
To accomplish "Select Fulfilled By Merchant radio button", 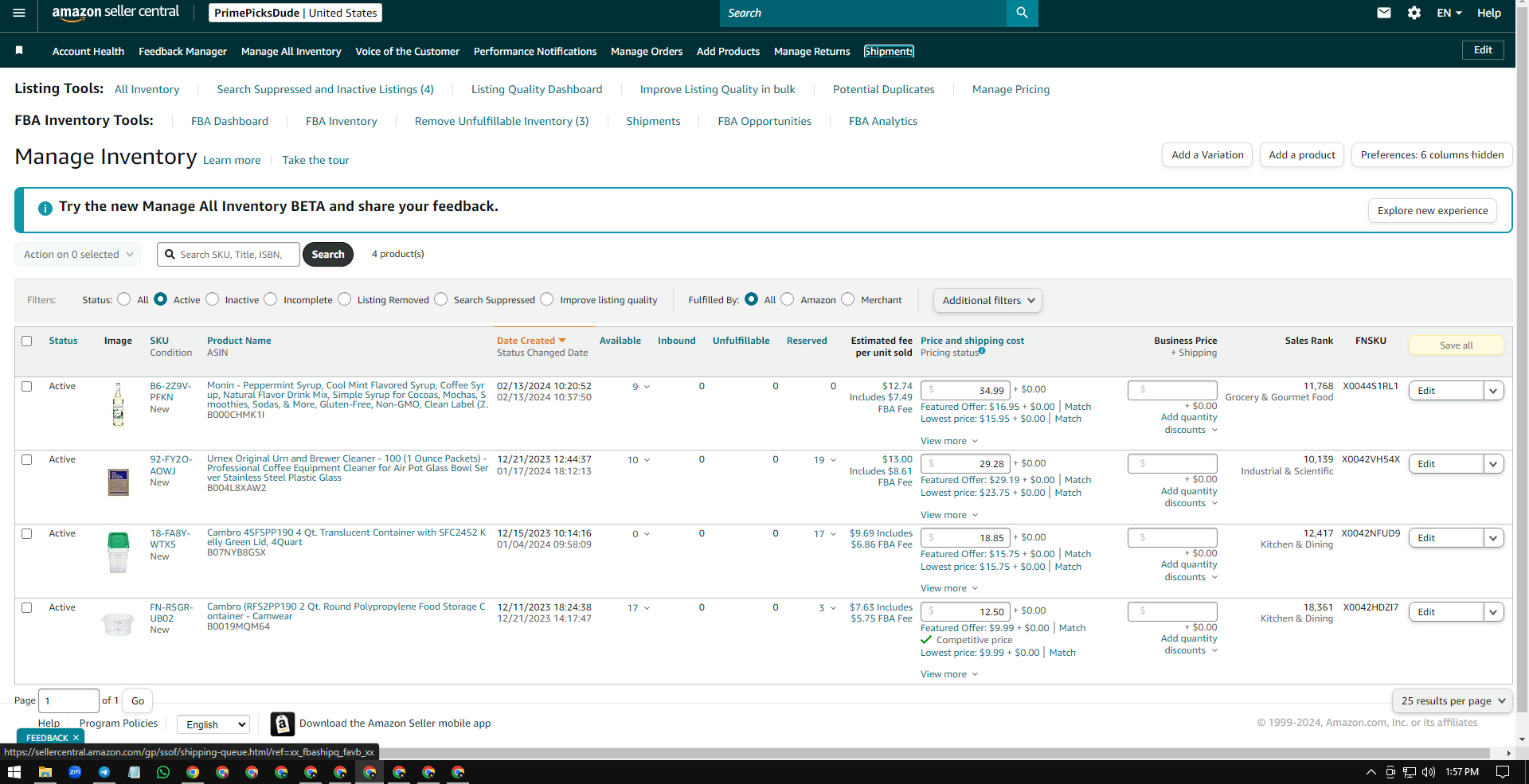I will (x=848, y=299).
